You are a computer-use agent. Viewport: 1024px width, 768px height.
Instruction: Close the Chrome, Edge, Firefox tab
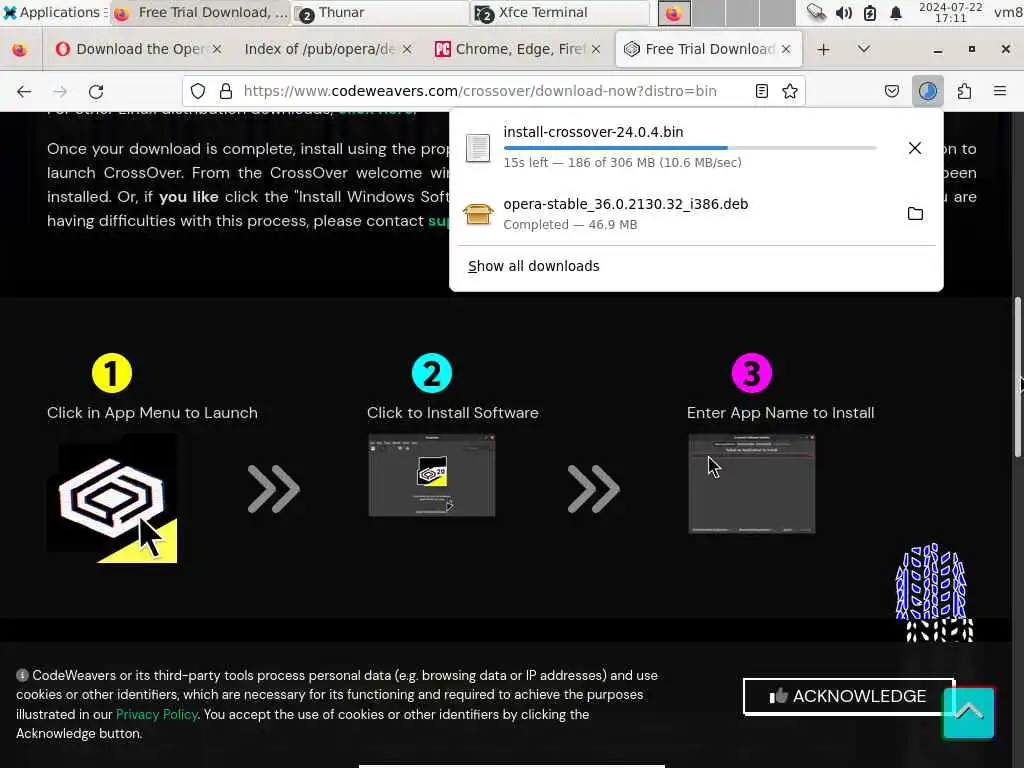596,49
